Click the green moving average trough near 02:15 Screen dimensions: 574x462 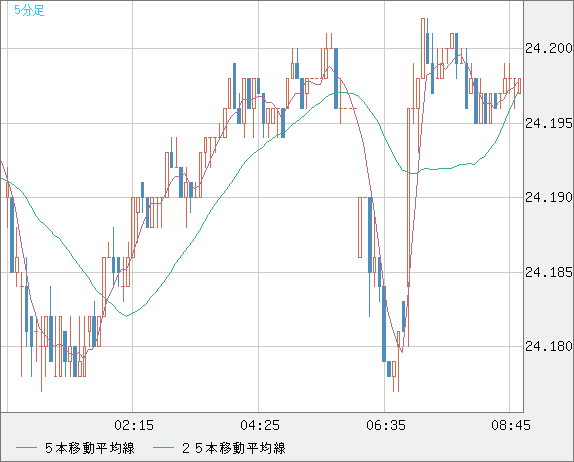click(127, 316)
